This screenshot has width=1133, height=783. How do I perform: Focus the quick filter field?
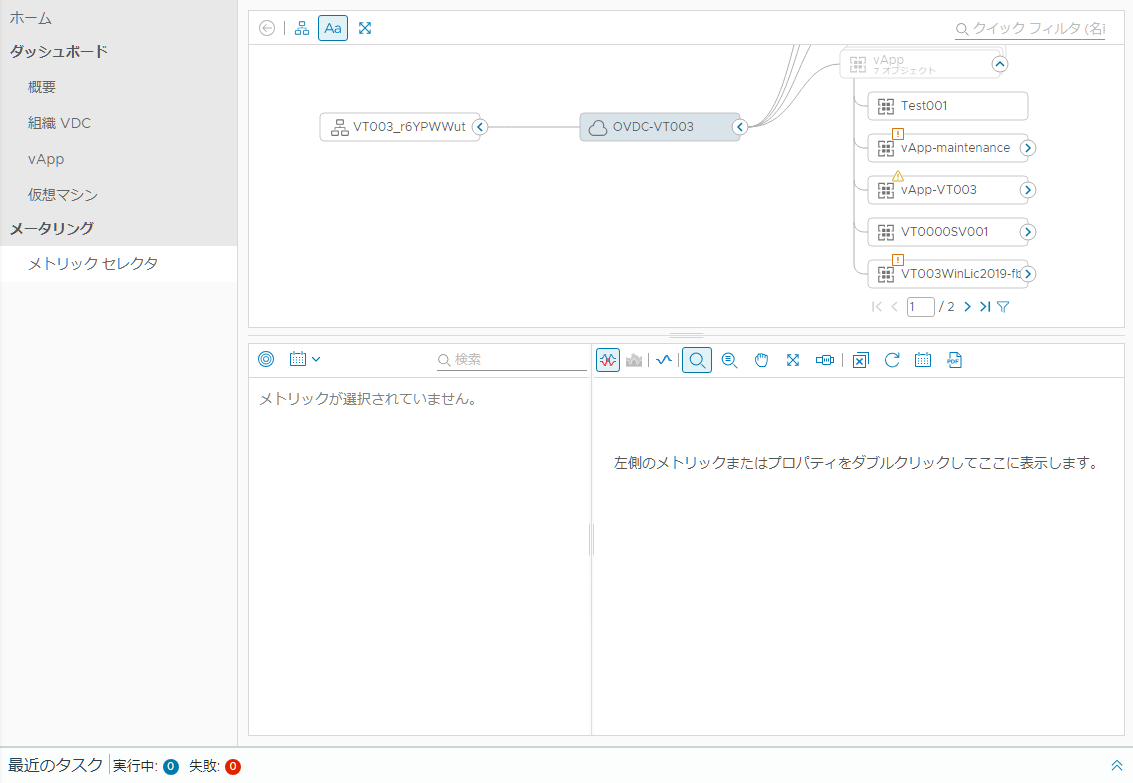[x=1030, y=29]
